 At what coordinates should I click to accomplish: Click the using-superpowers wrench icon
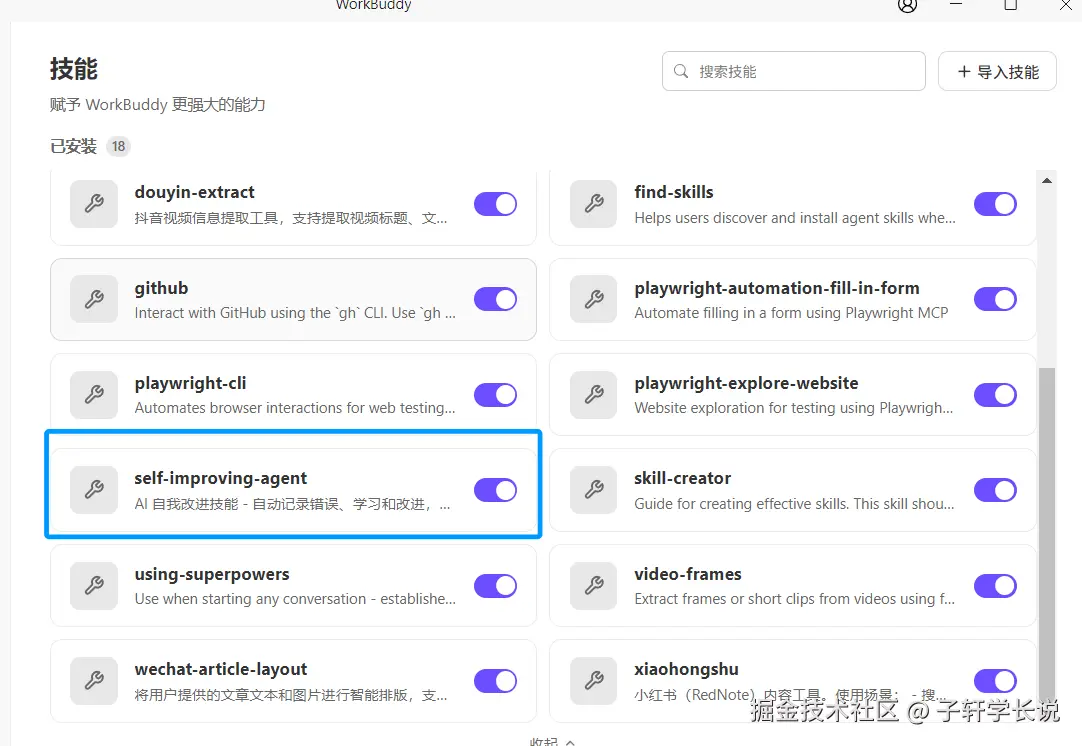click(94, 586)
